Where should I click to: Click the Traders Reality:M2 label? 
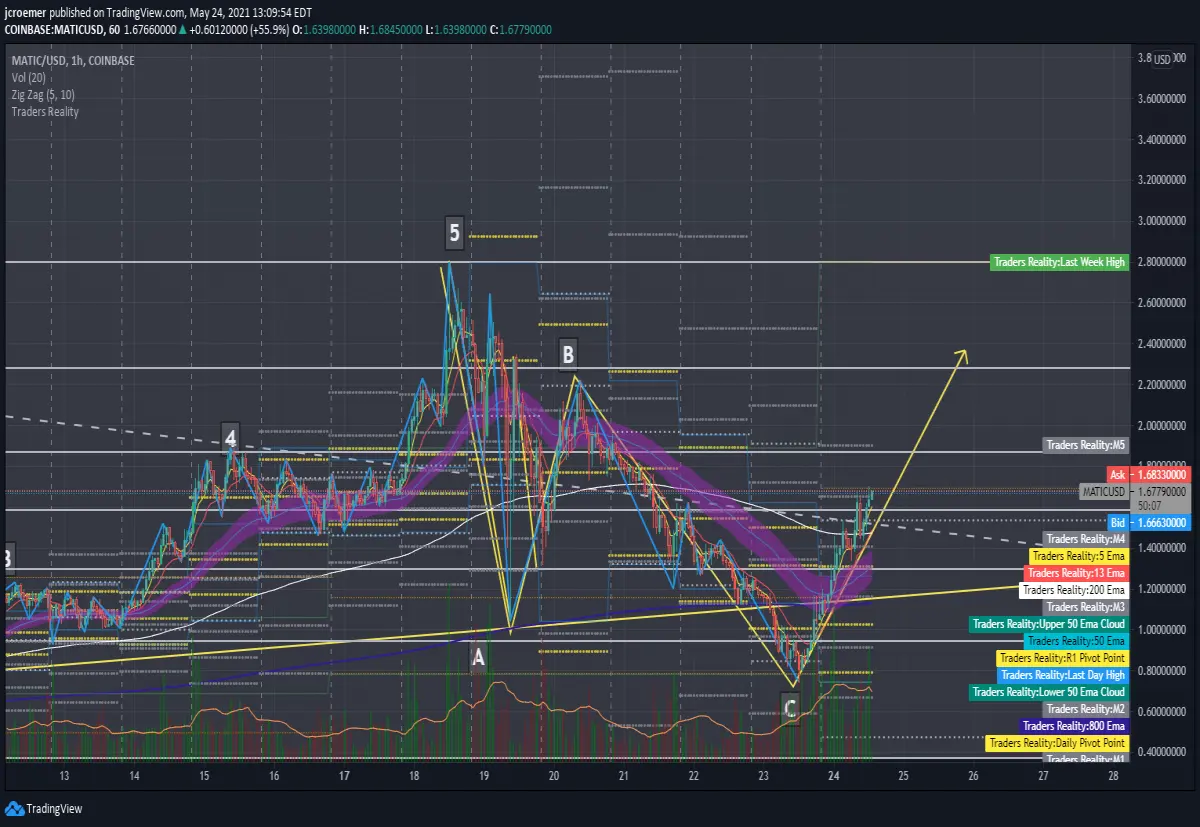[1086, 709]
